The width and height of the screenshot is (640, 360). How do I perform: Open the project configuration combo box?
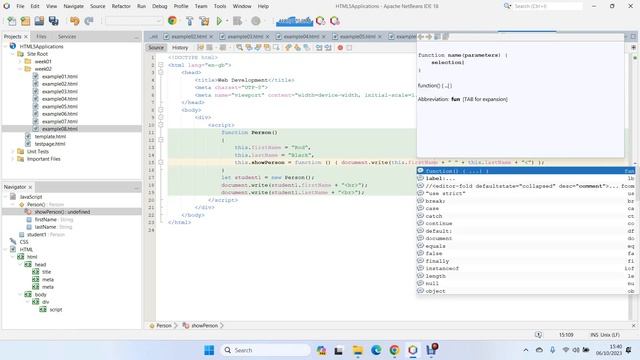click(133, 21)
